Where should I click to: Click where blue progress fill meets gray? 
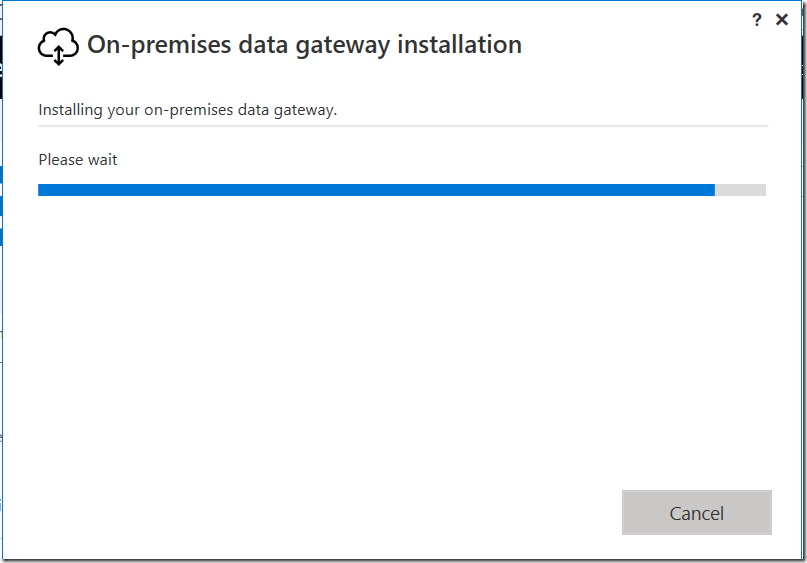click(715, 190)
